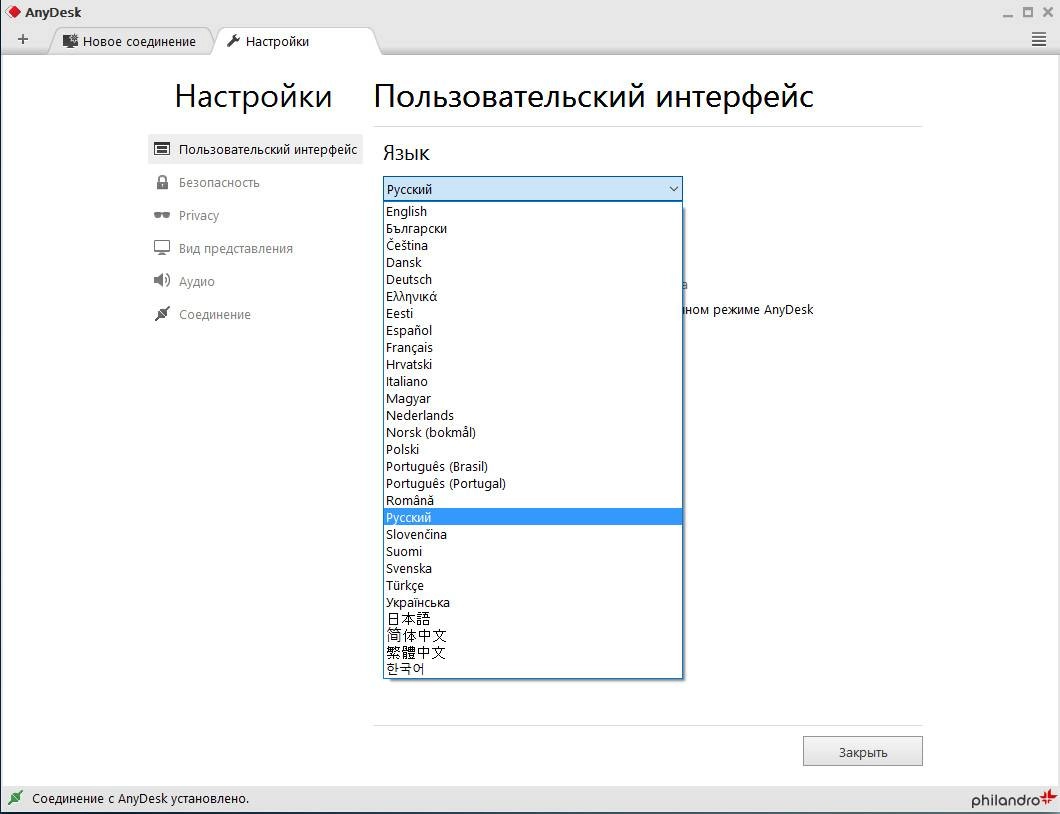Screen dimensions: 1060x814
Task: Choose Norsk (bokmål) language
Action: click(533, 432)
